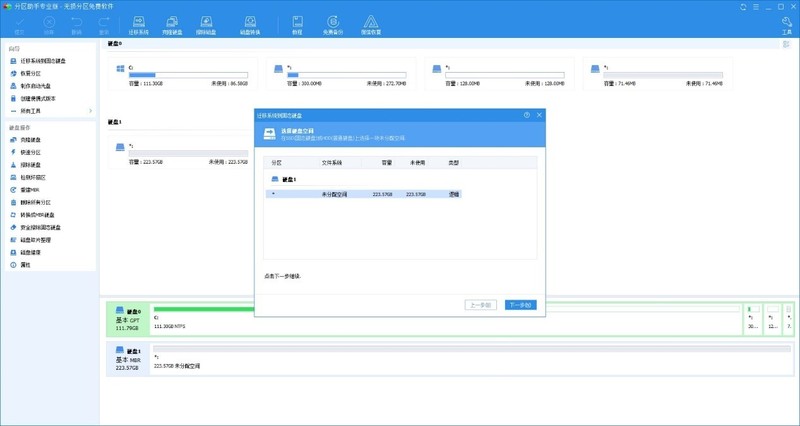Choose 制作启动光盘 from the wizard list
This screenshot has height=426, width=800.
click(38, 86)
